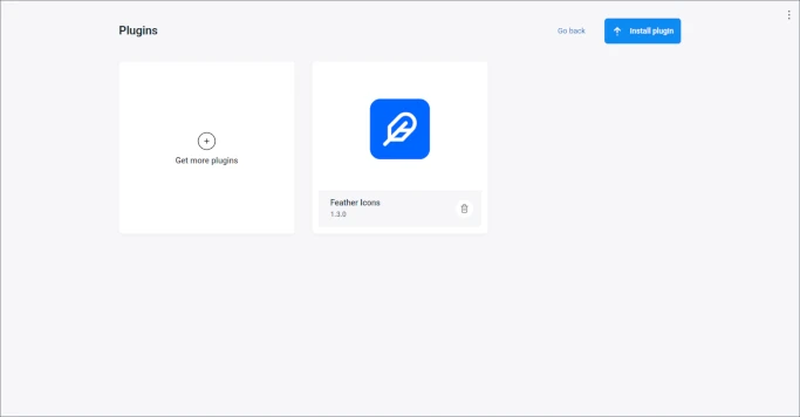Click the version number 1.3.0

[338, 214]
